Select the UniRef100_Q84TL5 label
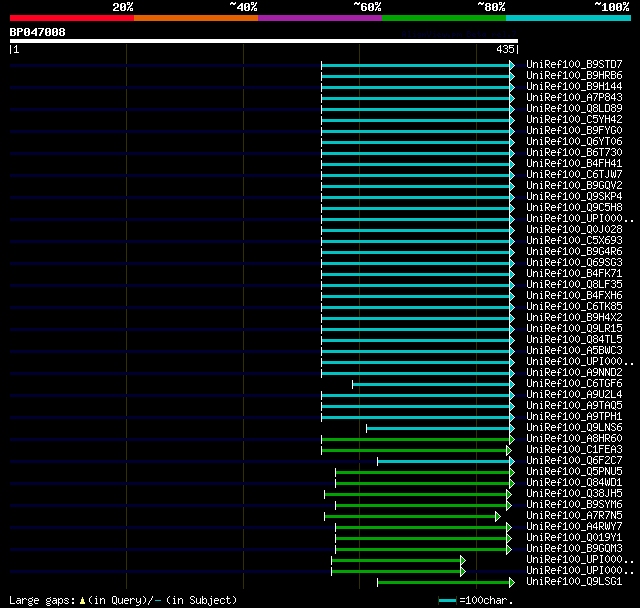This screenshot has height=608, width=640. pos(574,340)
